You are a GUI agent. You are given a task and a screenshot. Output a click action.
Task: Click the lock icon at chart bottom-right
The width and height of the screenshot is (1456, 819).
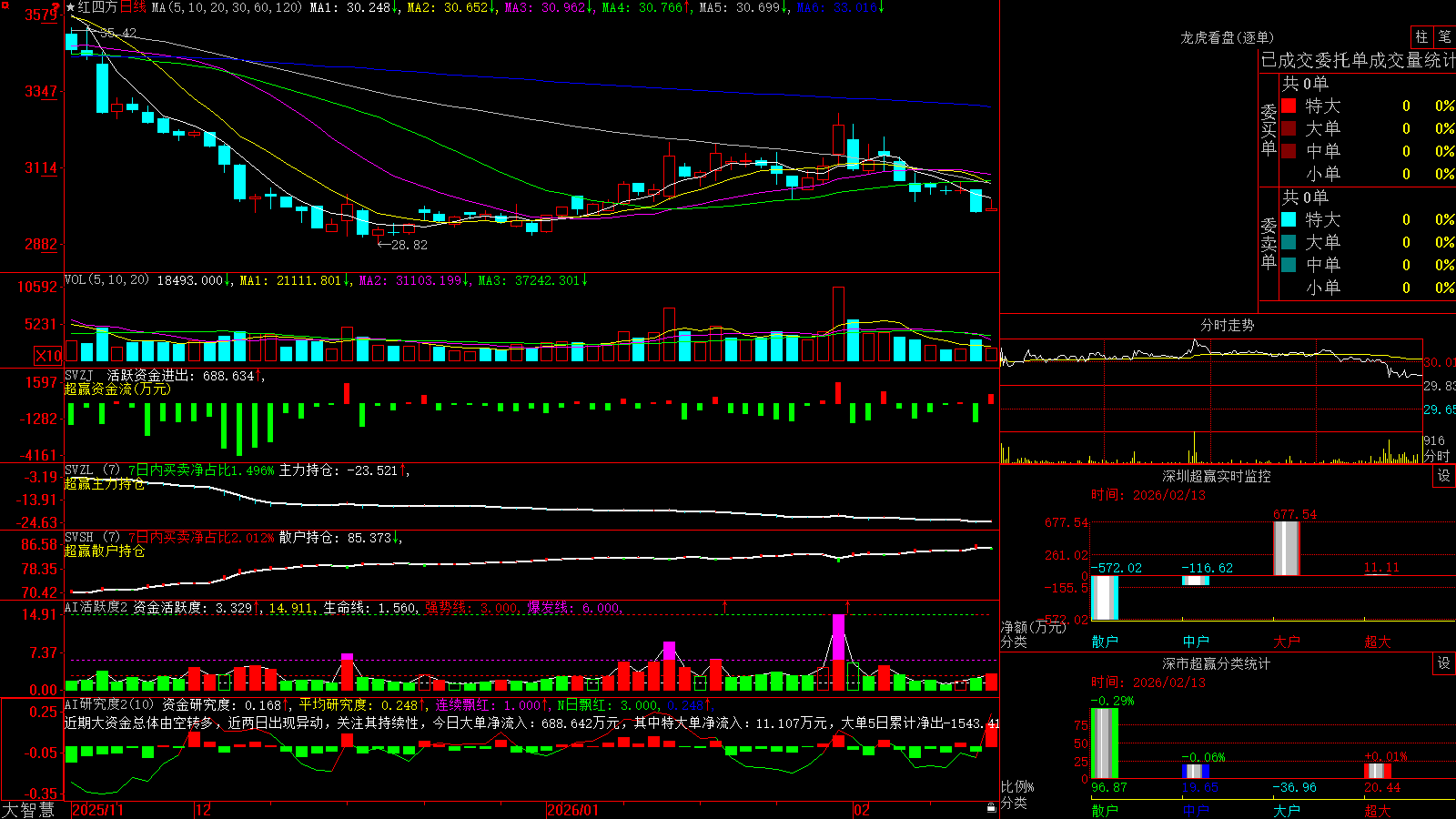[x=992, y=807]
